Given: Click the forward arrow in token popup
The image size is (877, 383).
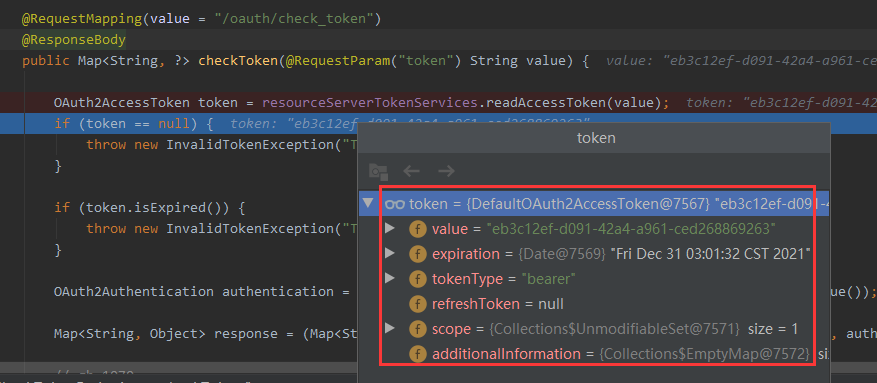Looking at the screenshot, I should pyautogui.click(x=446, y=171).
